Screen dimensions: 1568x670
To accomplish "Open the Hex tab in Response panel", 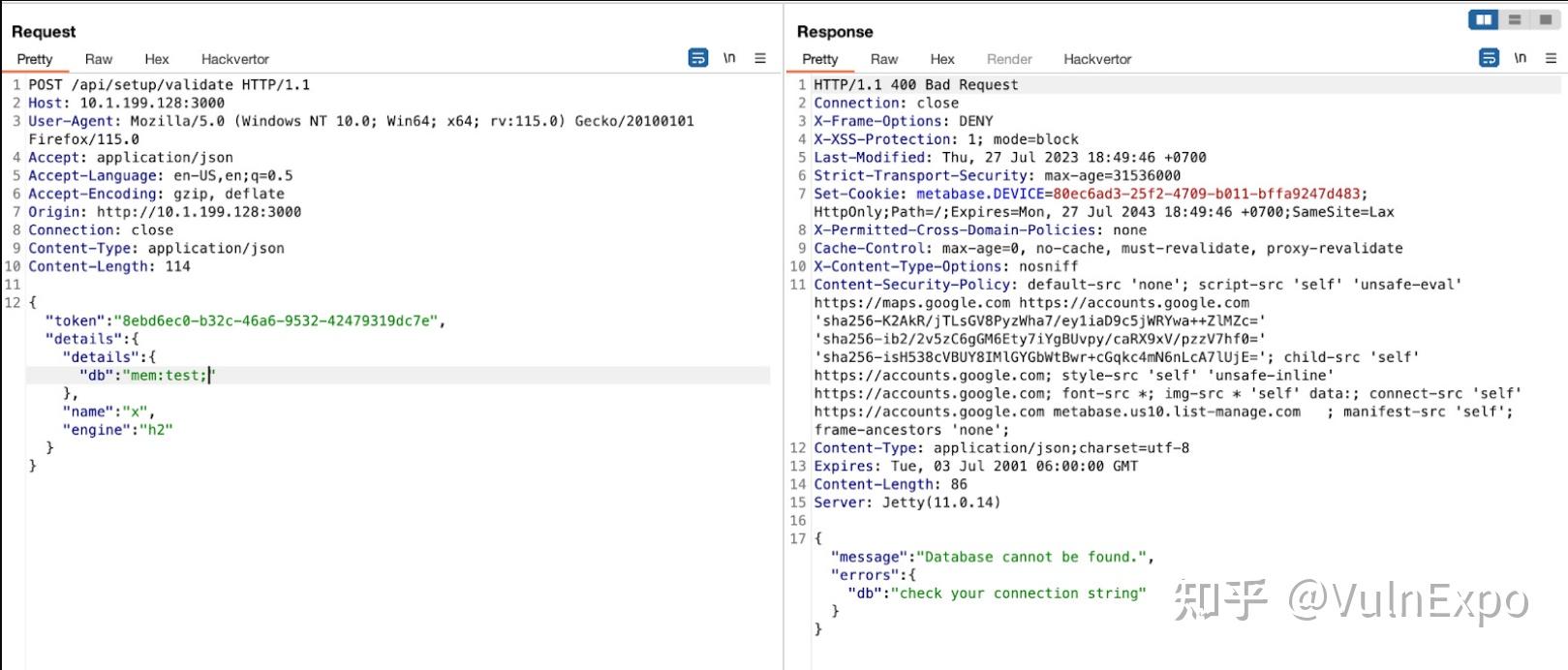I will [x=942, y=59].
